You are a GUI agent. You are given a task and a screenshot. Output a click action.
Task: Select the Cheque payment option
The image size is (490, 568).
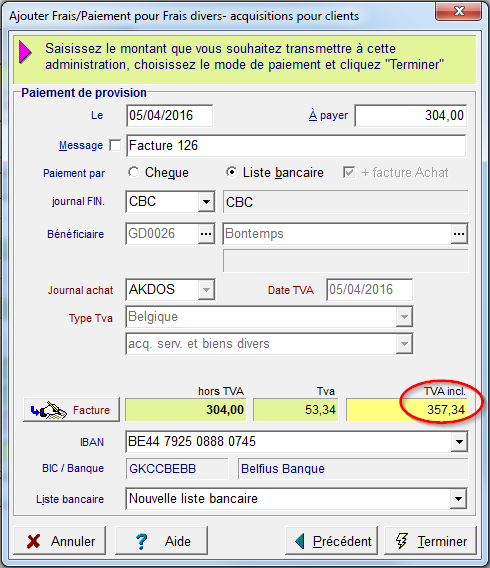click(x=134, y=172)
